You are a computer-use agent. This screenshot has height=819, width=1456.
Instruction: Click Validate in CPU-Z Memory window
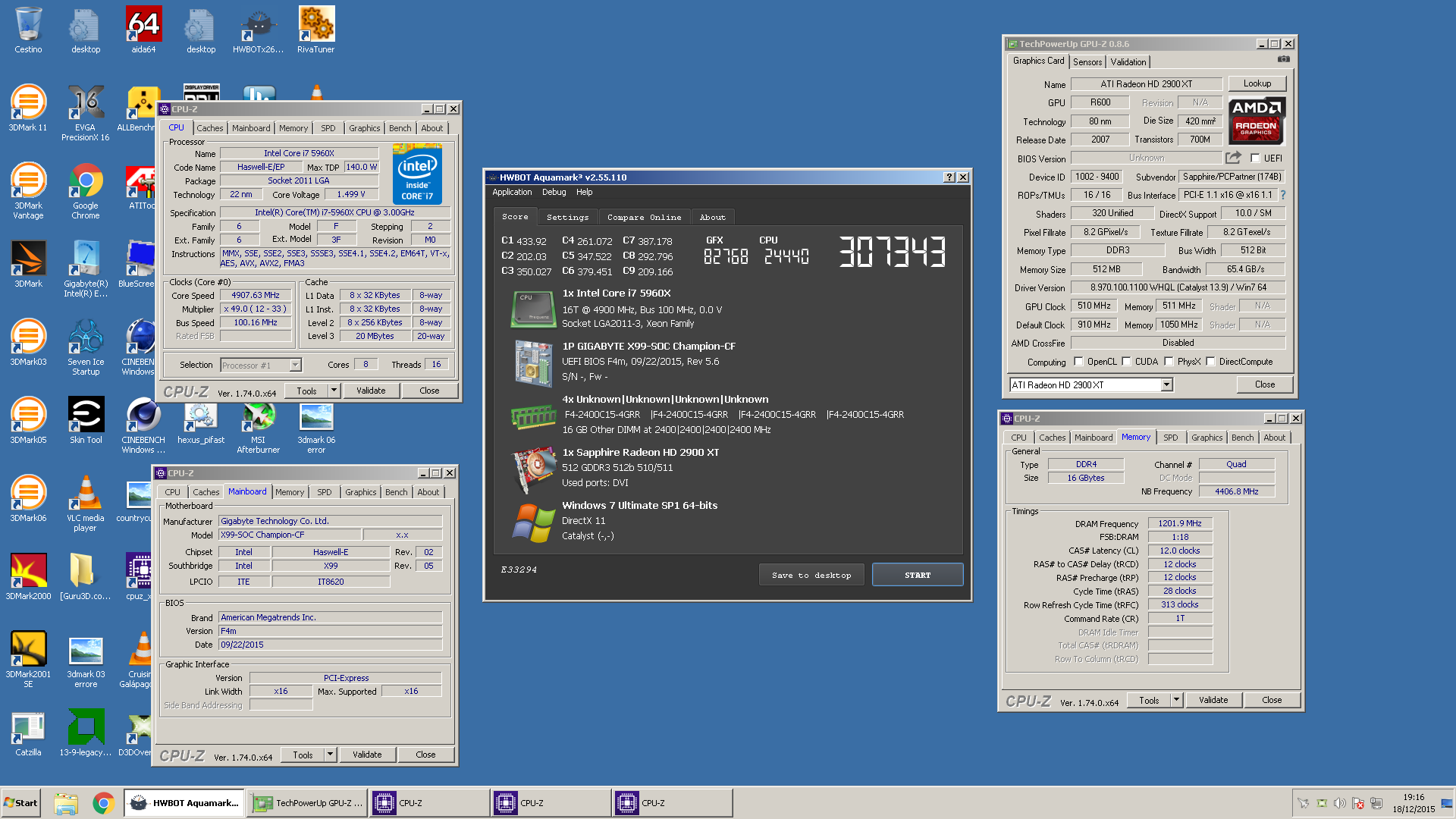(x=1213, y=700)
